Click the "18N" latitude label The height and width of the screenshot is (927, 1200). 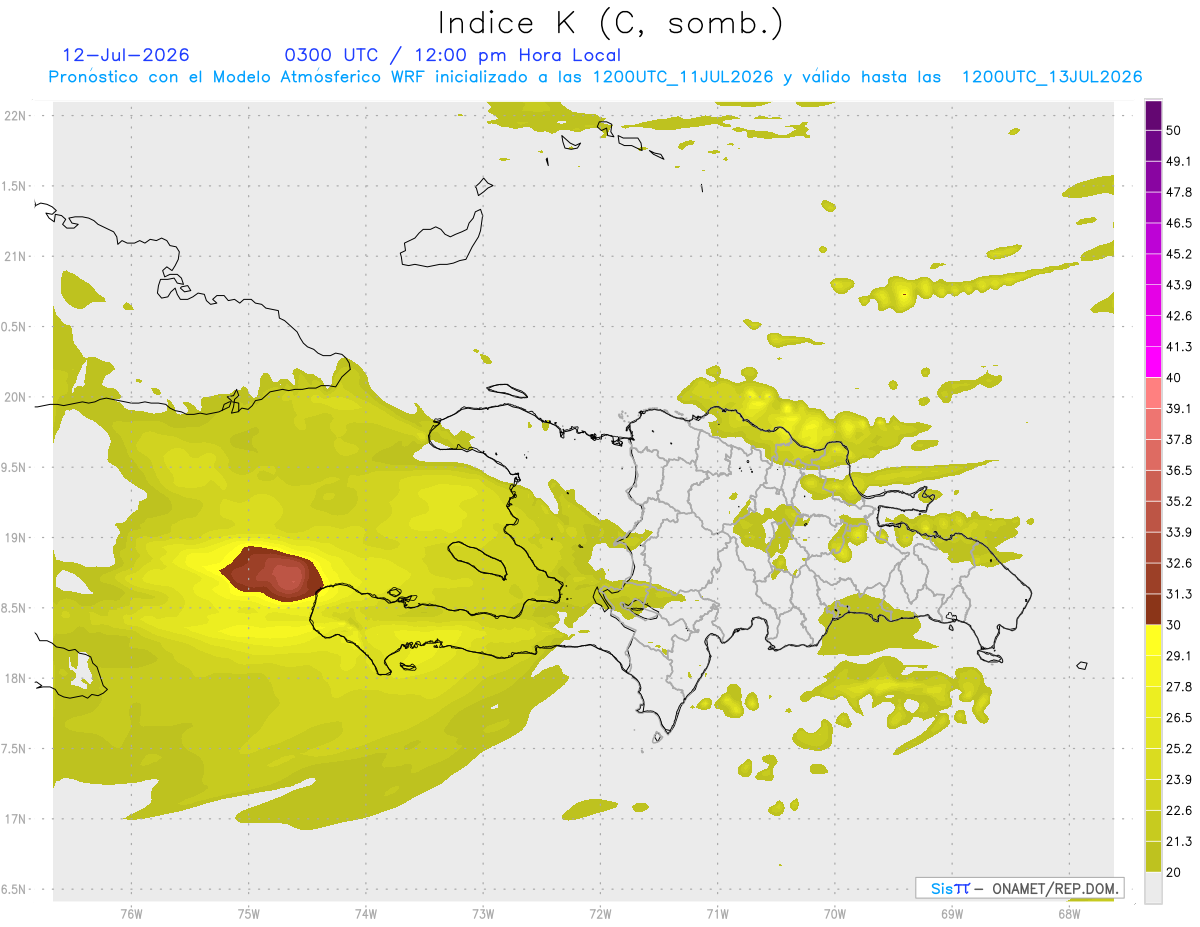15,678
